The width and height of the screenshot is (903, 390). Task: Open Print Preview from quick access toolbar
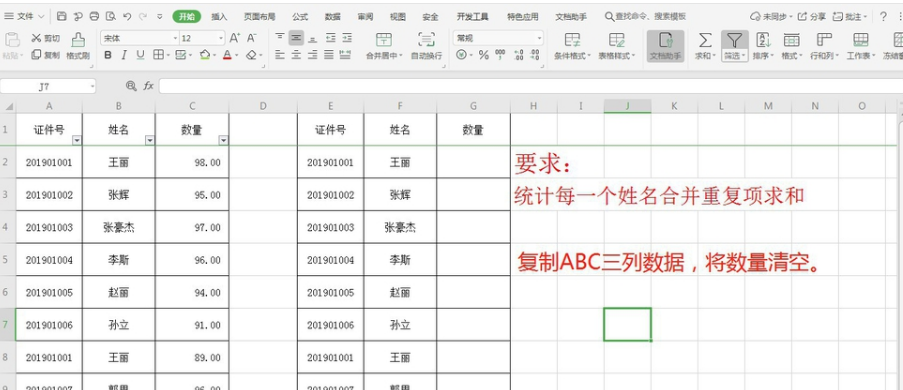click(x=111, y=16)
